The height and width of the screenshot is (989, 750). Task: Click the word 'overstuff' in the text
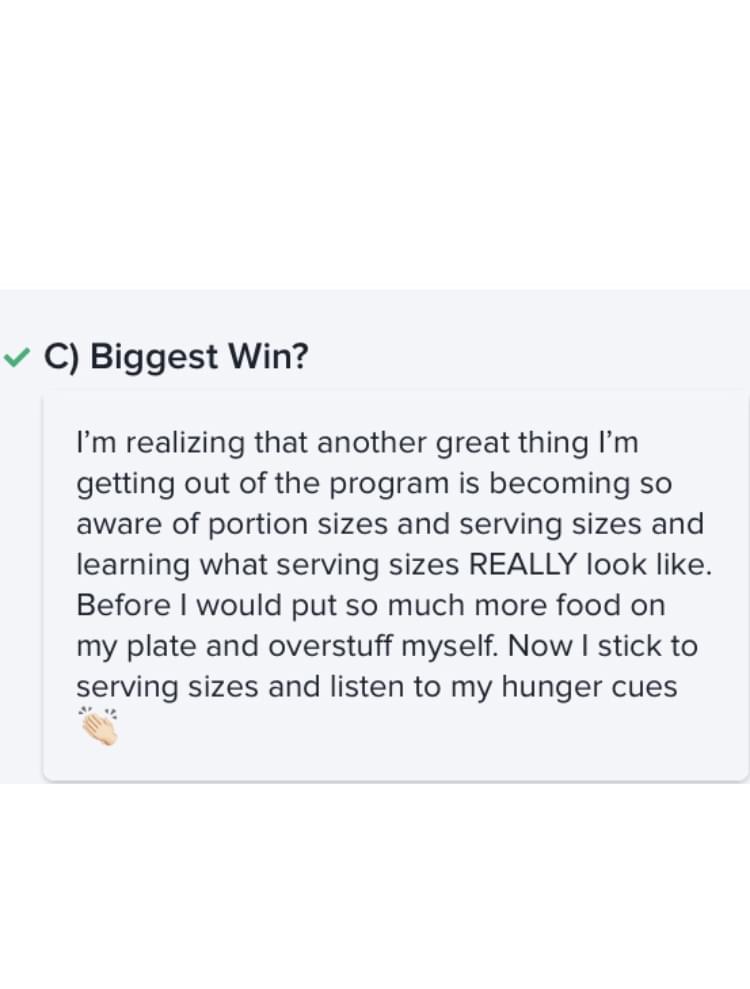point(330,645)
